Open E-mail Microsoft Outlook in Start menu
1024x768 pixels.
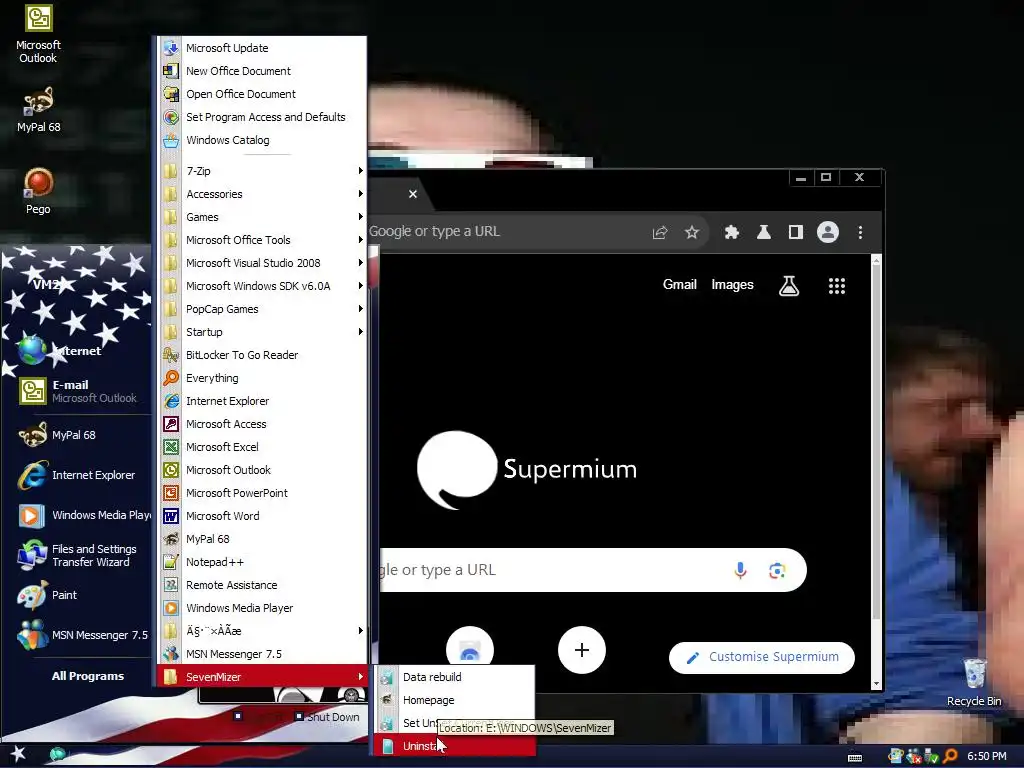coord(78,391)
